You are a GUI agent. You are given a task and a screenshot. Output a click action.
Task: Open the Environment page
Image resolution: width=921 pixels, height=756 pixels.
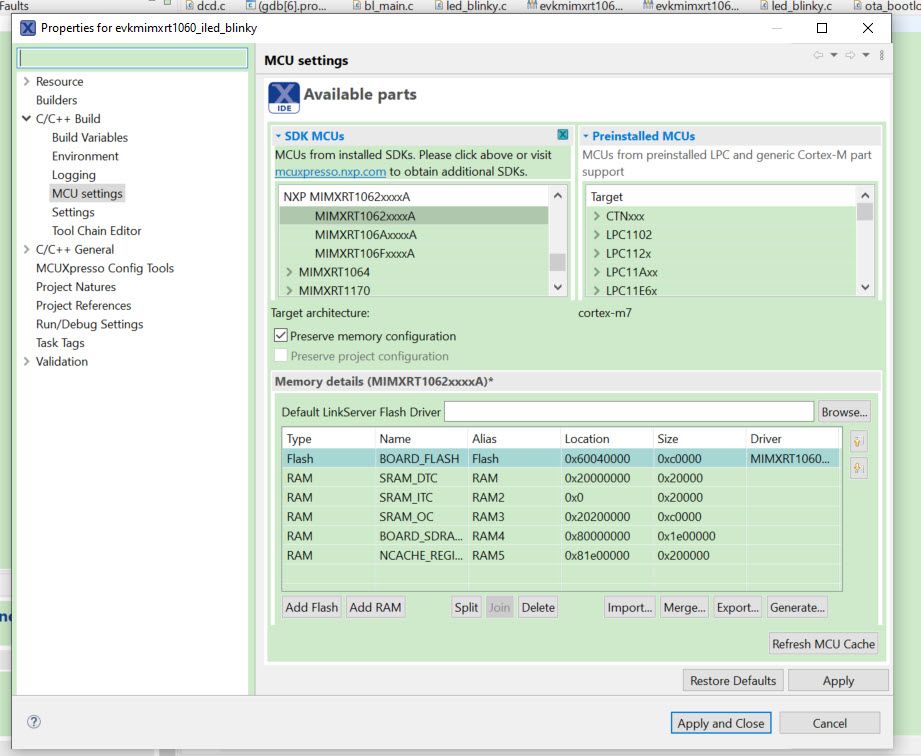[85, 156]
